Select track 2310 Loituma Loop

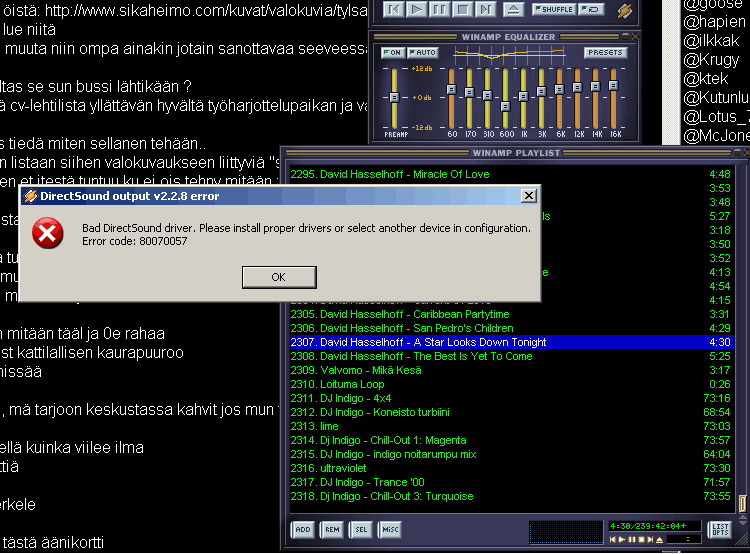(x=511, y=384)
